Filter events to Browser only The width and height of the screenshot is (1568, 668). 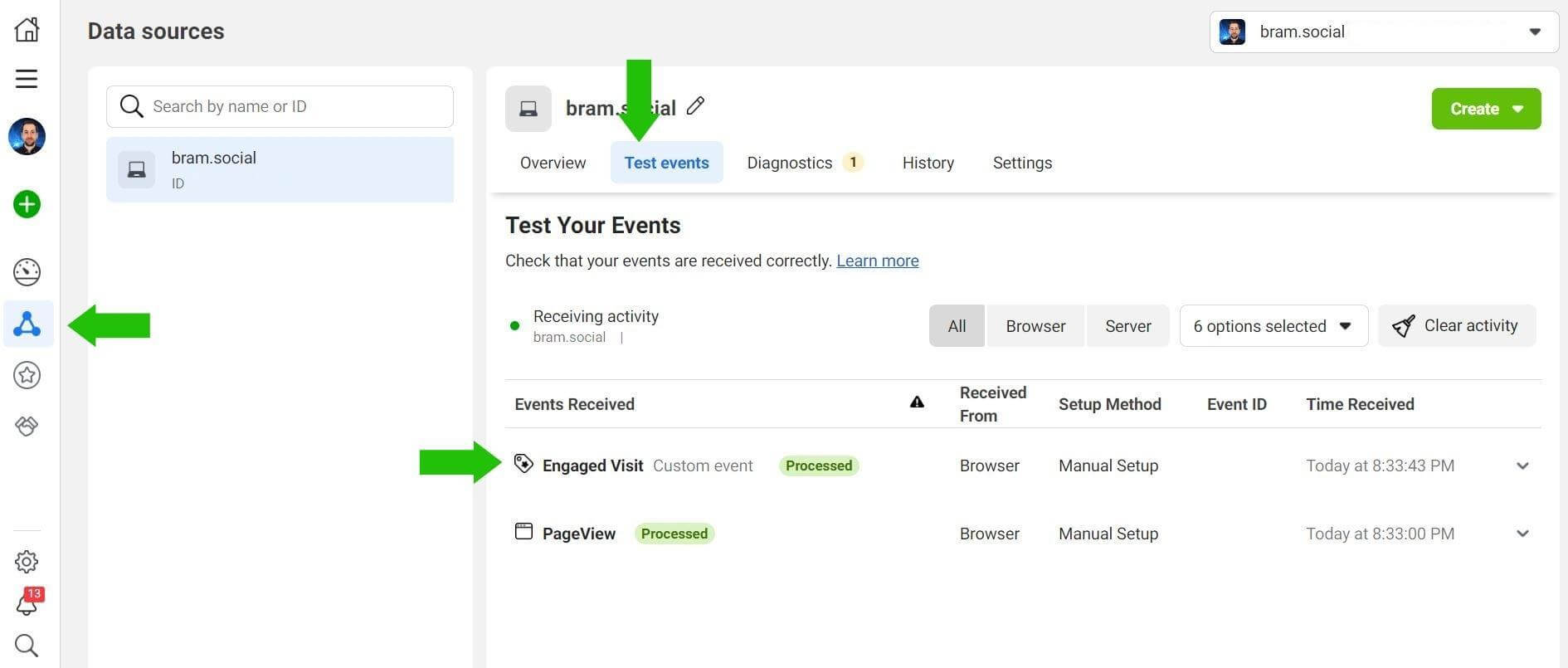click(1035, 326)
